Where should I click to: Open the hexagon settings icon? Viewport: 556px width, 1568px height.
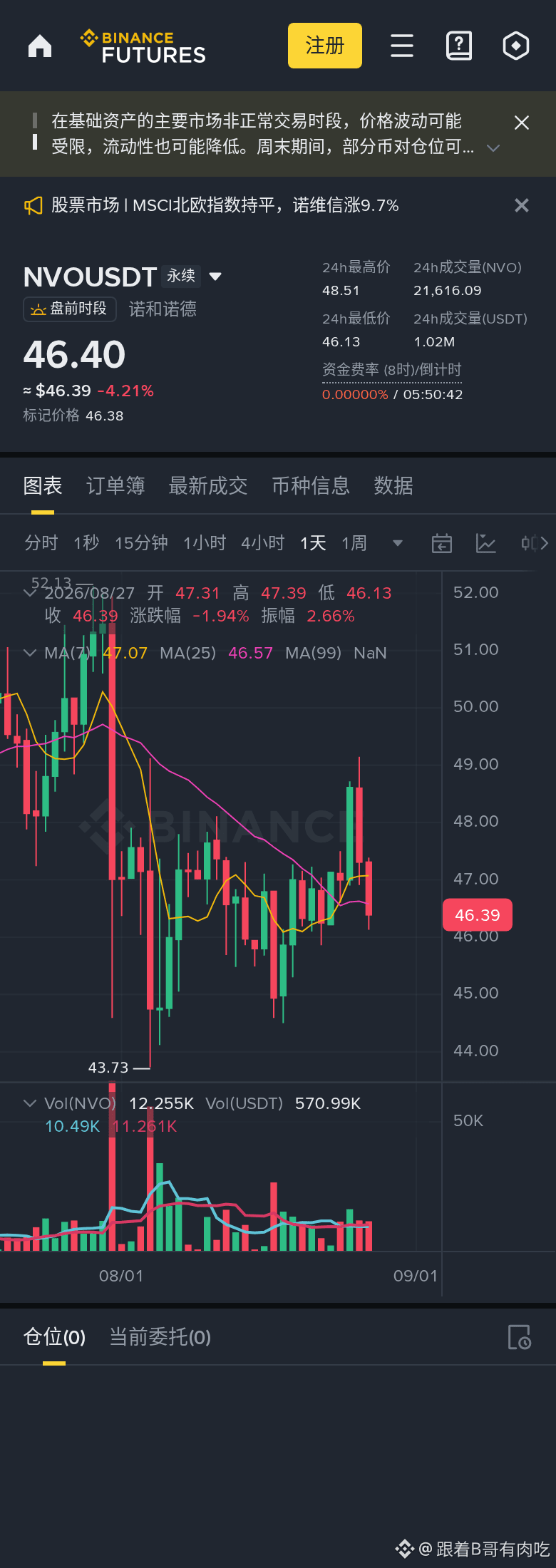click(x=516, y=46)
